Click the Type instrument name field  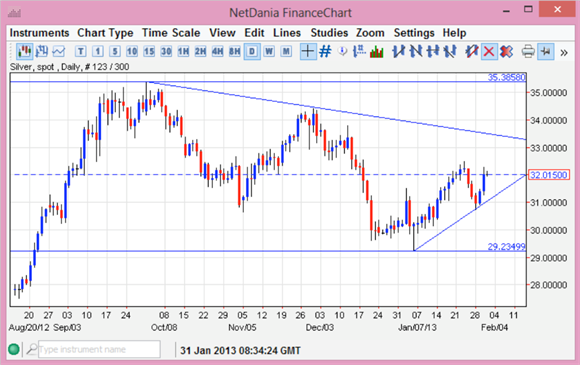(x=99, y=349)
